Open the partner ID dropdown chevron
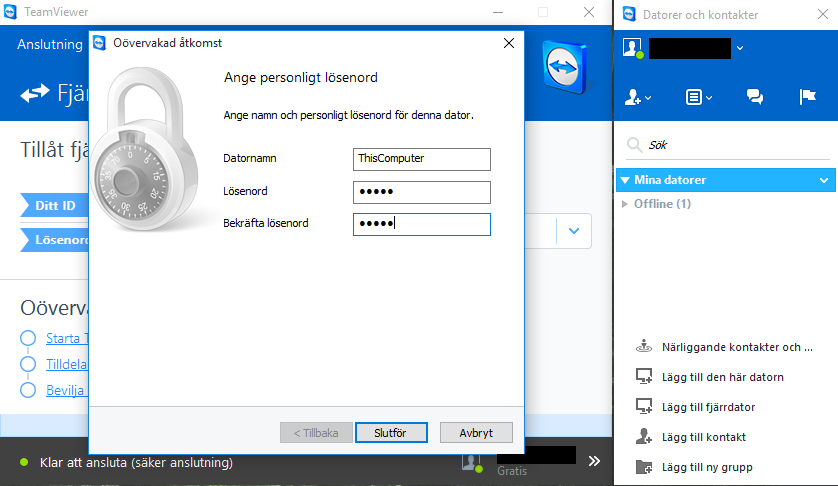 pos(574,231)
